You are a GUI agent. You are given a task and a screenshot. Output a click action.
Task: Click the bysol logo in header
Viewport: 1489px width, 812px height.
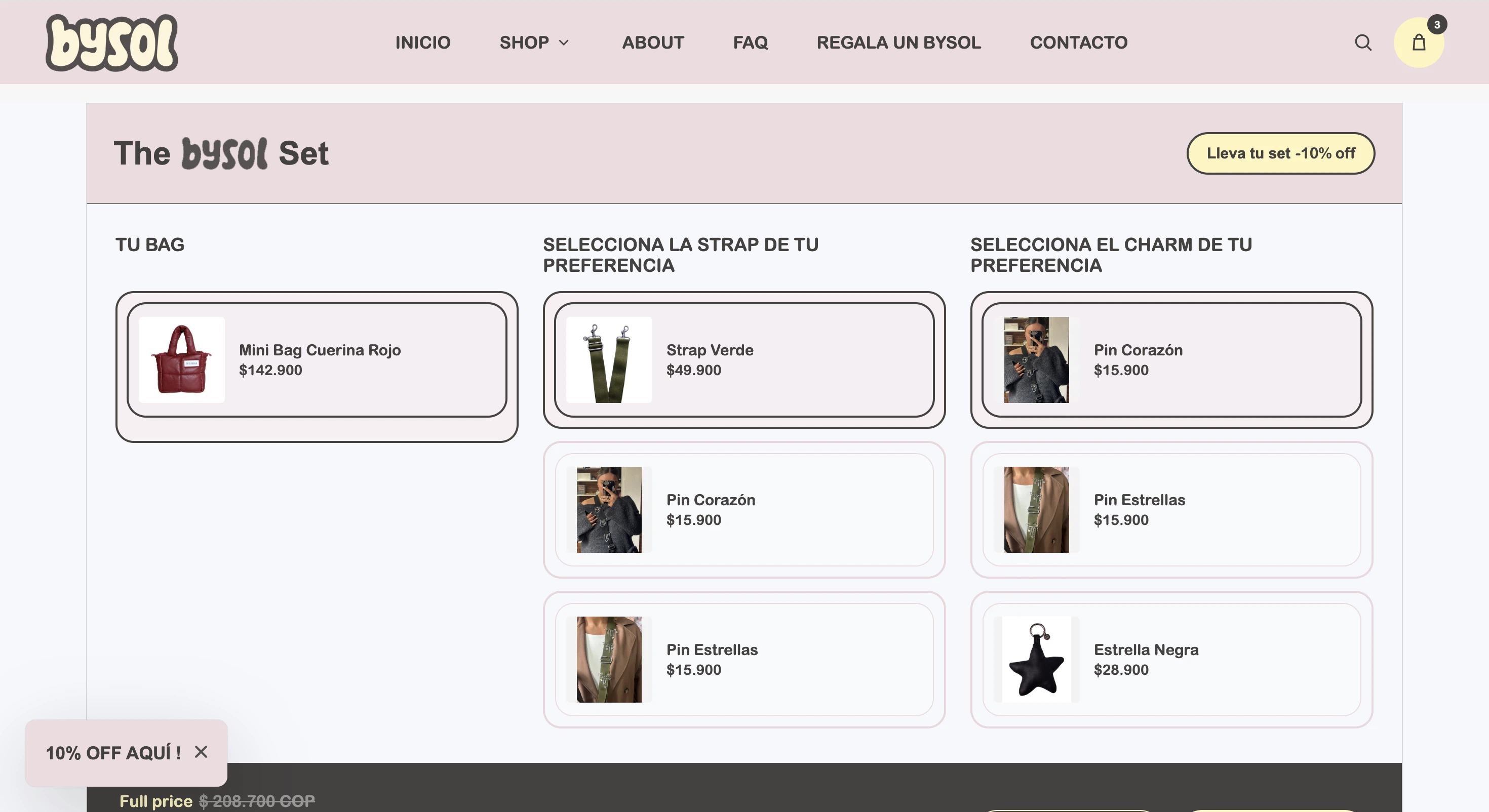pos(111,43)
